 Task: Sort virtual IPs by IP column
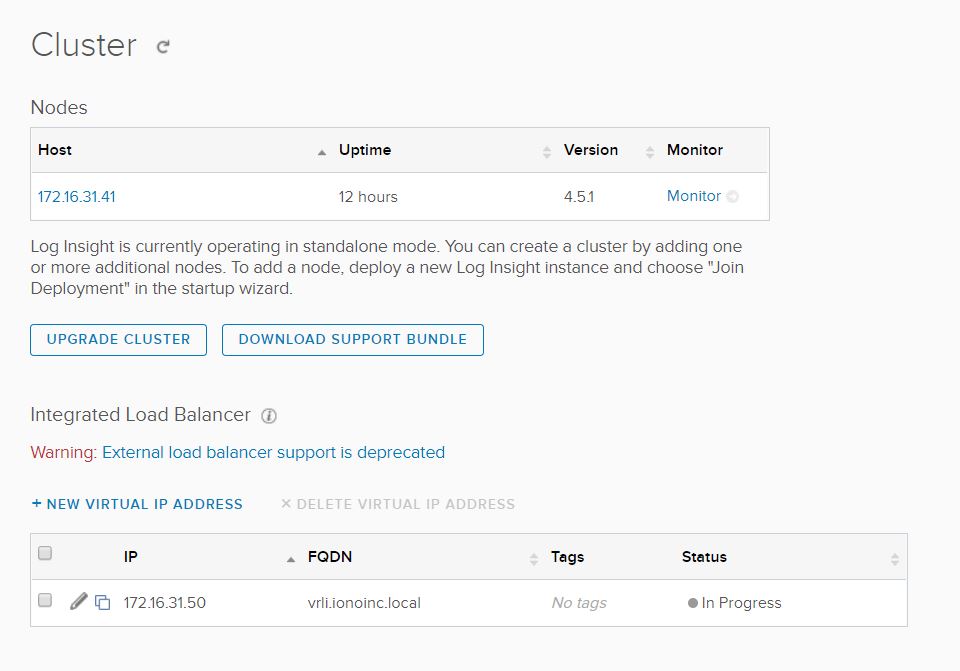(x=290, y=558)
